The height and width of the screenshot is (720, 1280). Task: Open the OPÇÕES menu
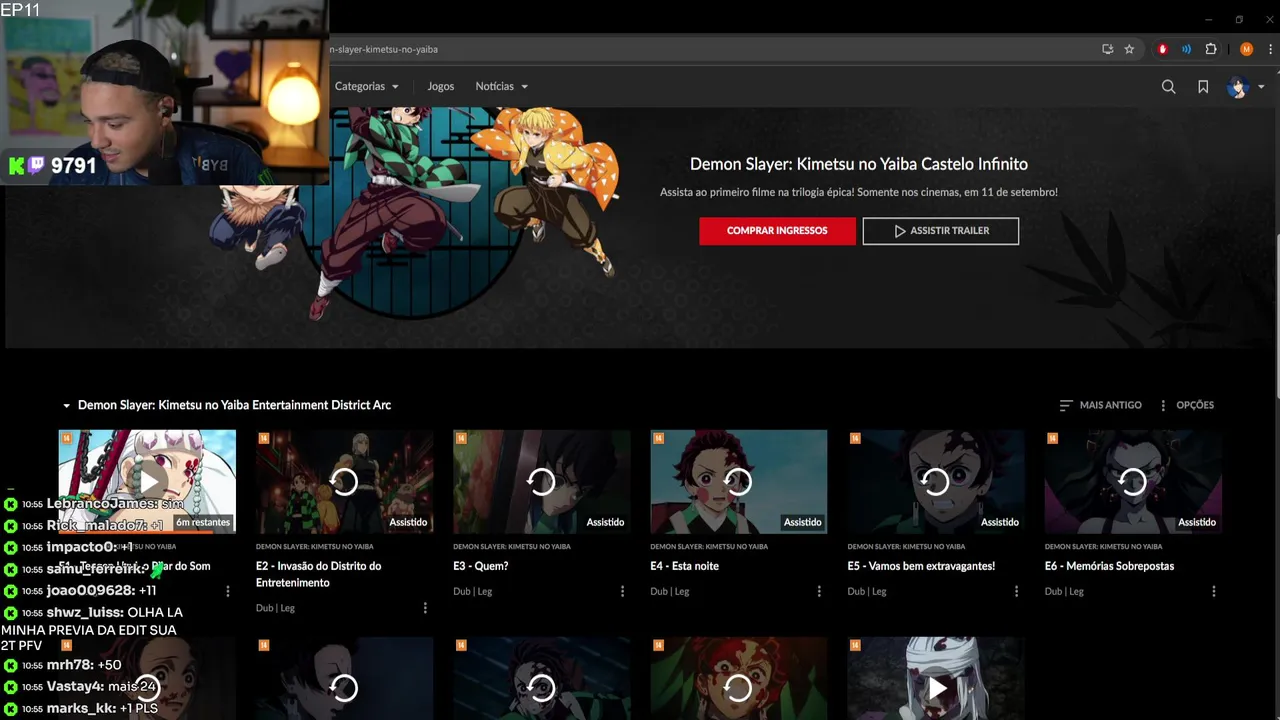click(1186, 405)
